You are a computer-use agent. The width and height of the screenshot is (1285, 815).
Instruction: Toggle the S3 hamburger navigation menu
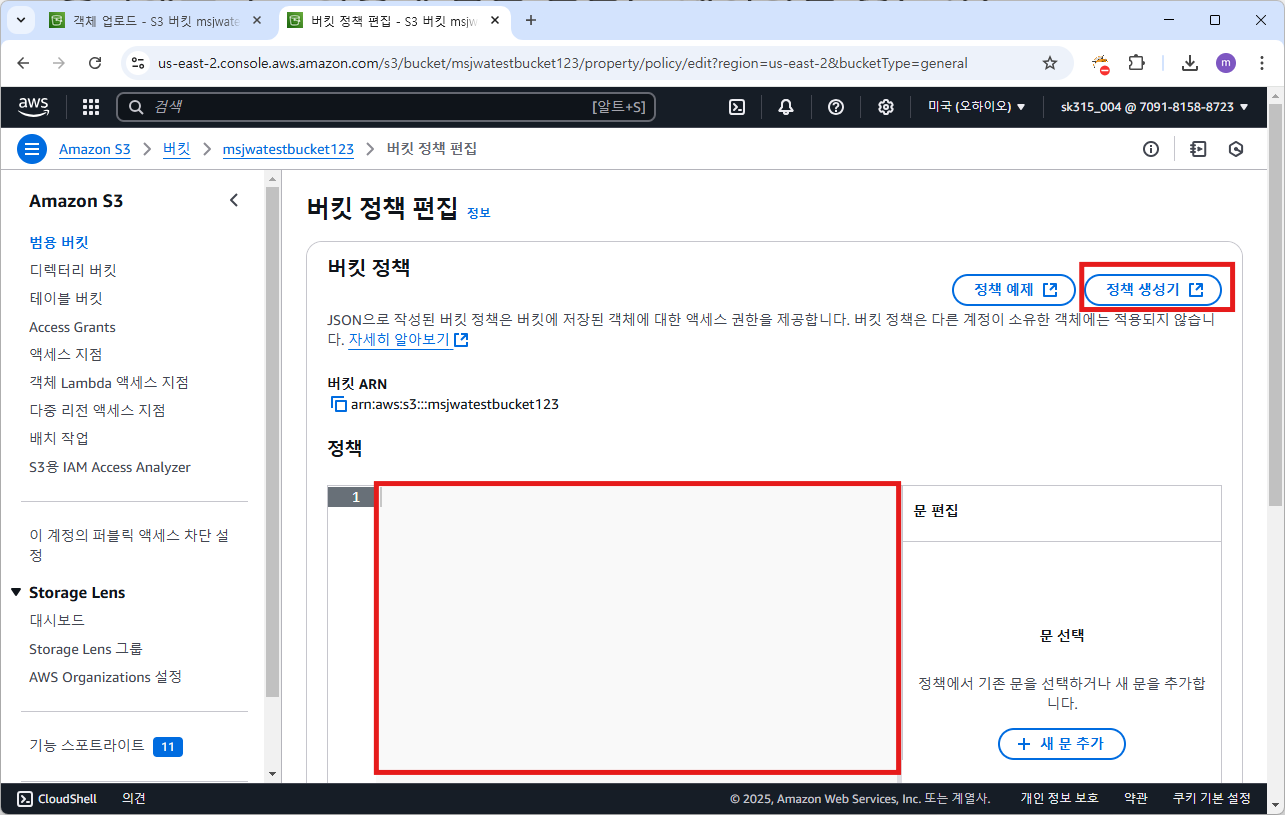(x=32, y=149)
